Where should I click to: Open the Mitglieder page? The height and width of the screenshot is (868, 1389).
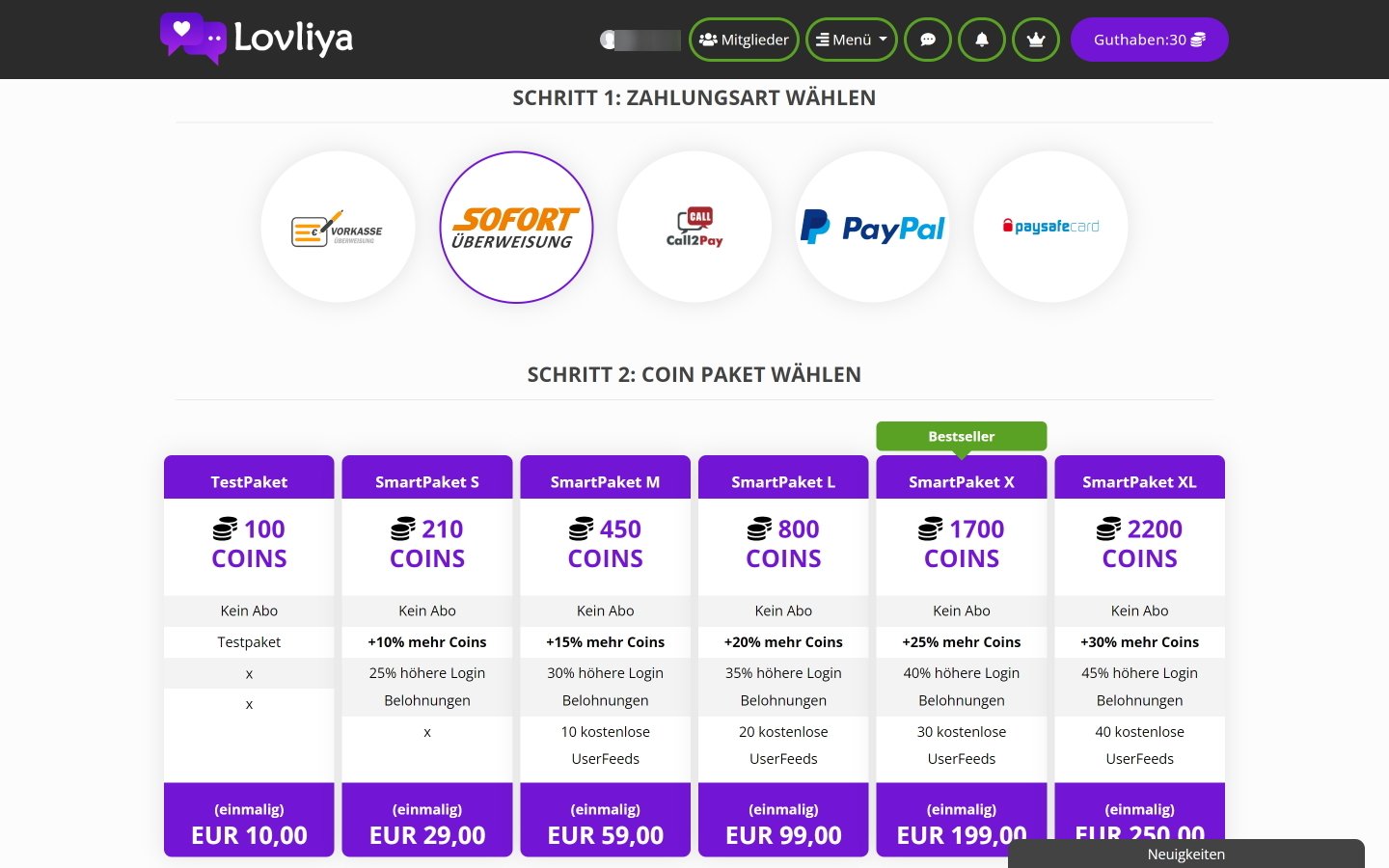744,40
